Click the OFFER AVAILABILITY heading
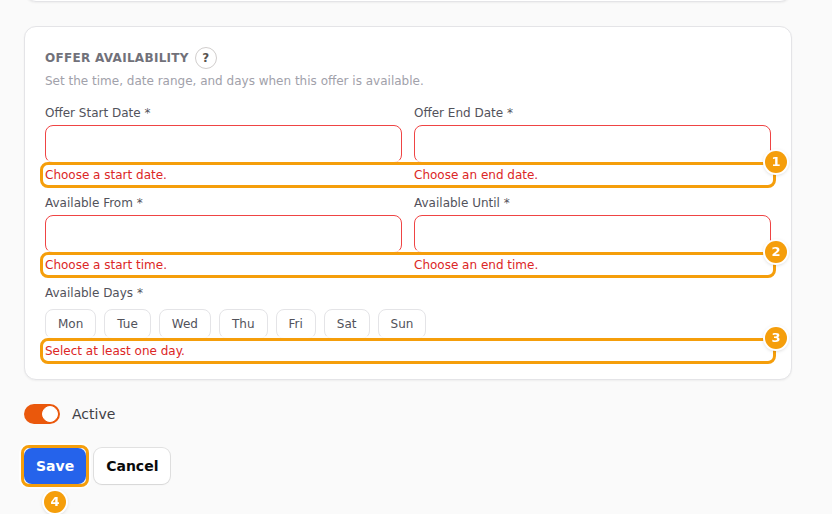Image resolution: width=832 pixels, height=514 pixels. click(117, 57)
